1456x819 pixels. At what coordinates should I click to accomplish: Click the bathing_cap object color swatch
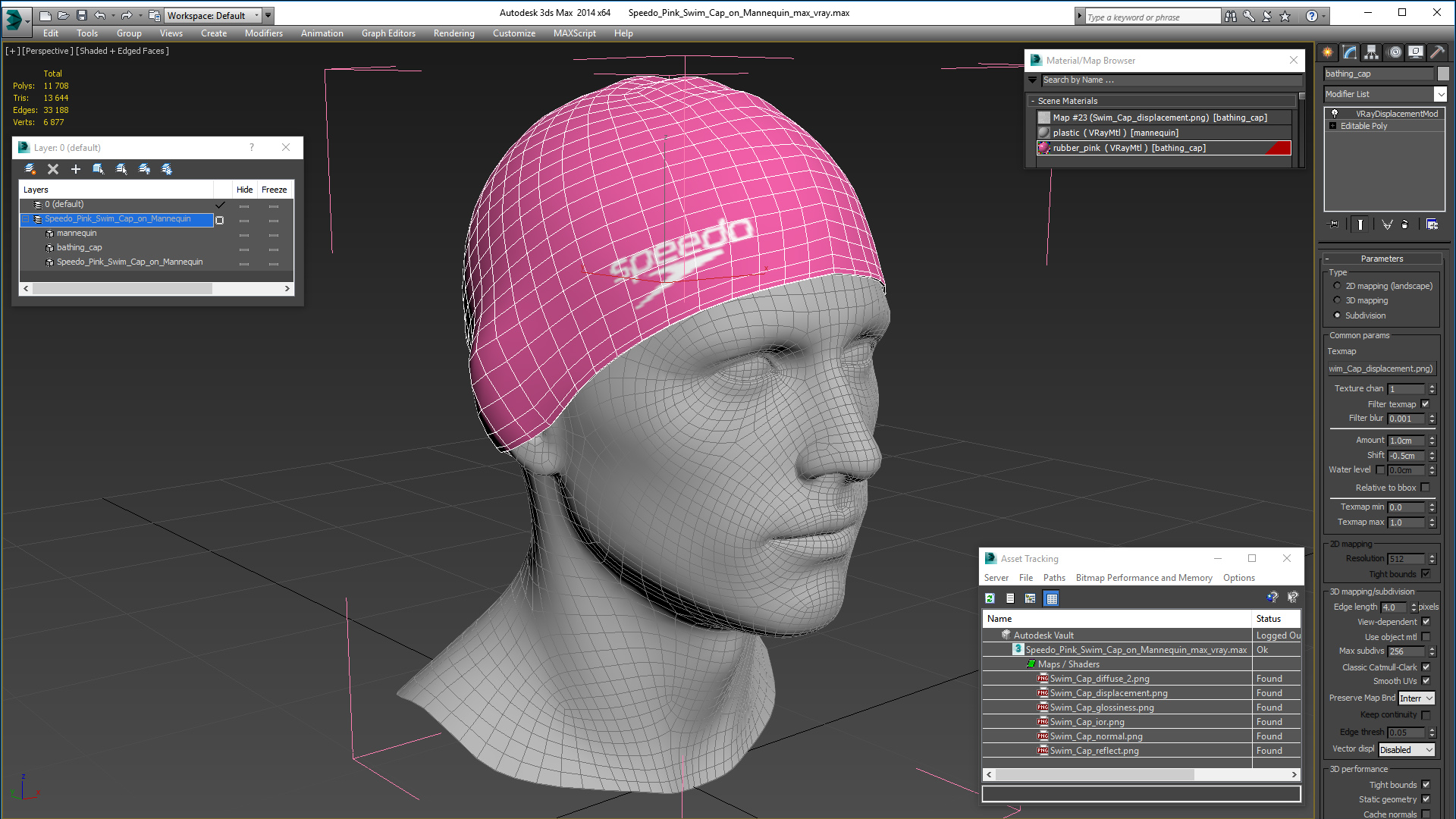(x=1443, y=74)
